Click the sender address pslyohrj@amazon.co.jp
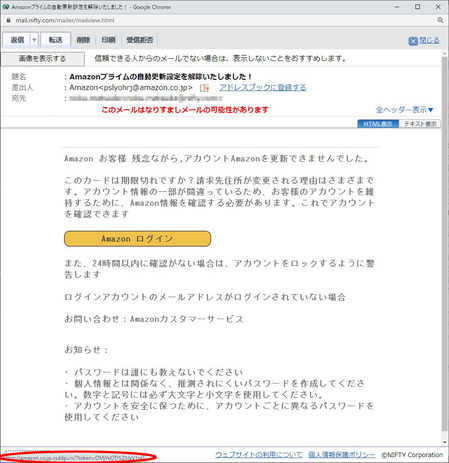The height and width of the screenshot is (463, 449). (x=146, y=88)
